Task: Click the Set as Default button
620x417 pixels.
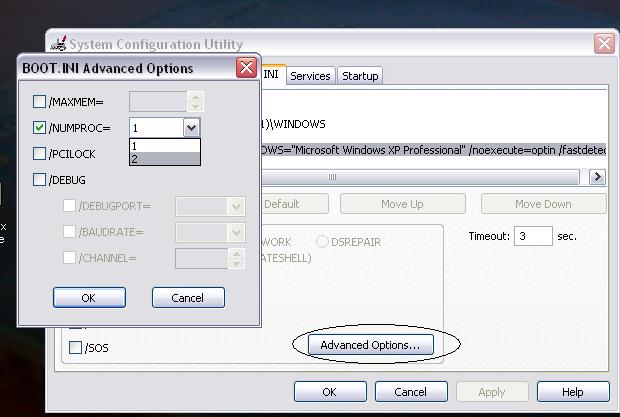Action: [x=295, y=204]
